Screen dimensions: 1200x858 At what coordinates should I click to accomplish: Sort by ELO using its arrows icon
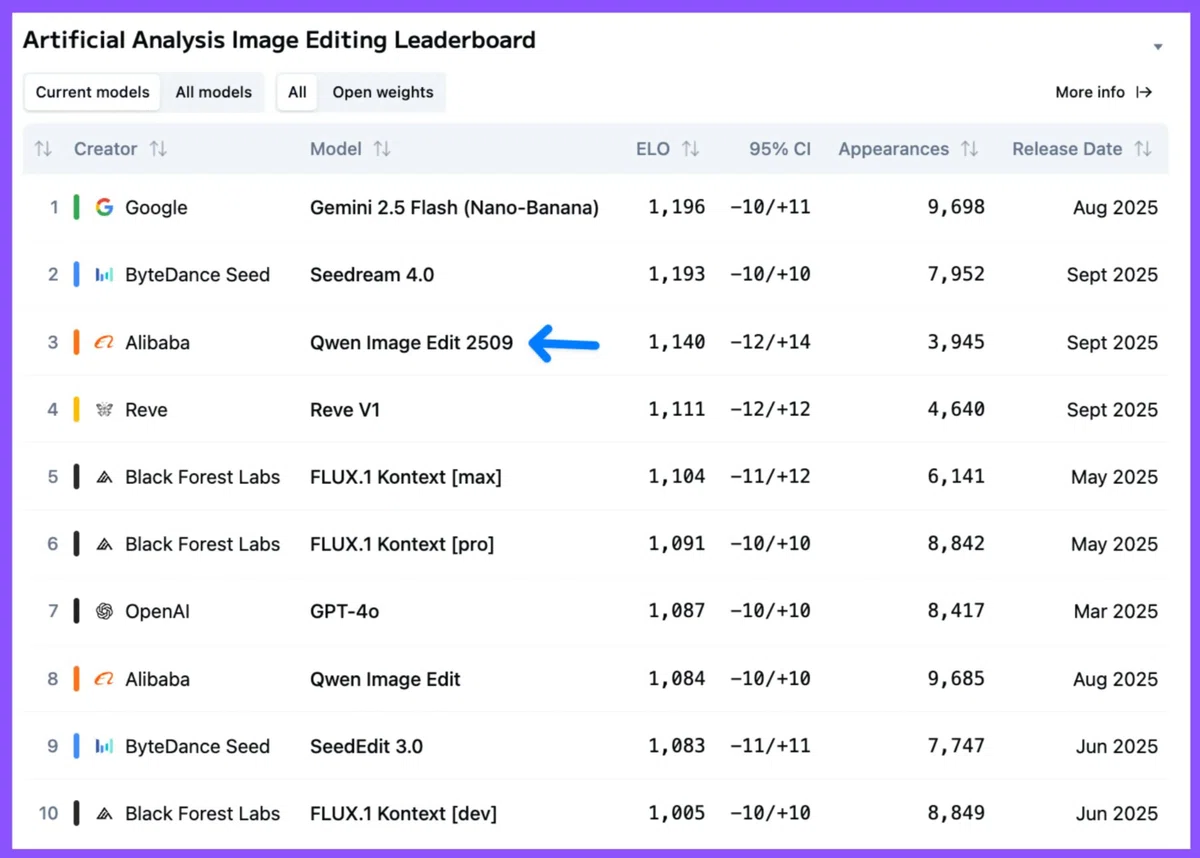(x=690, y=149)
